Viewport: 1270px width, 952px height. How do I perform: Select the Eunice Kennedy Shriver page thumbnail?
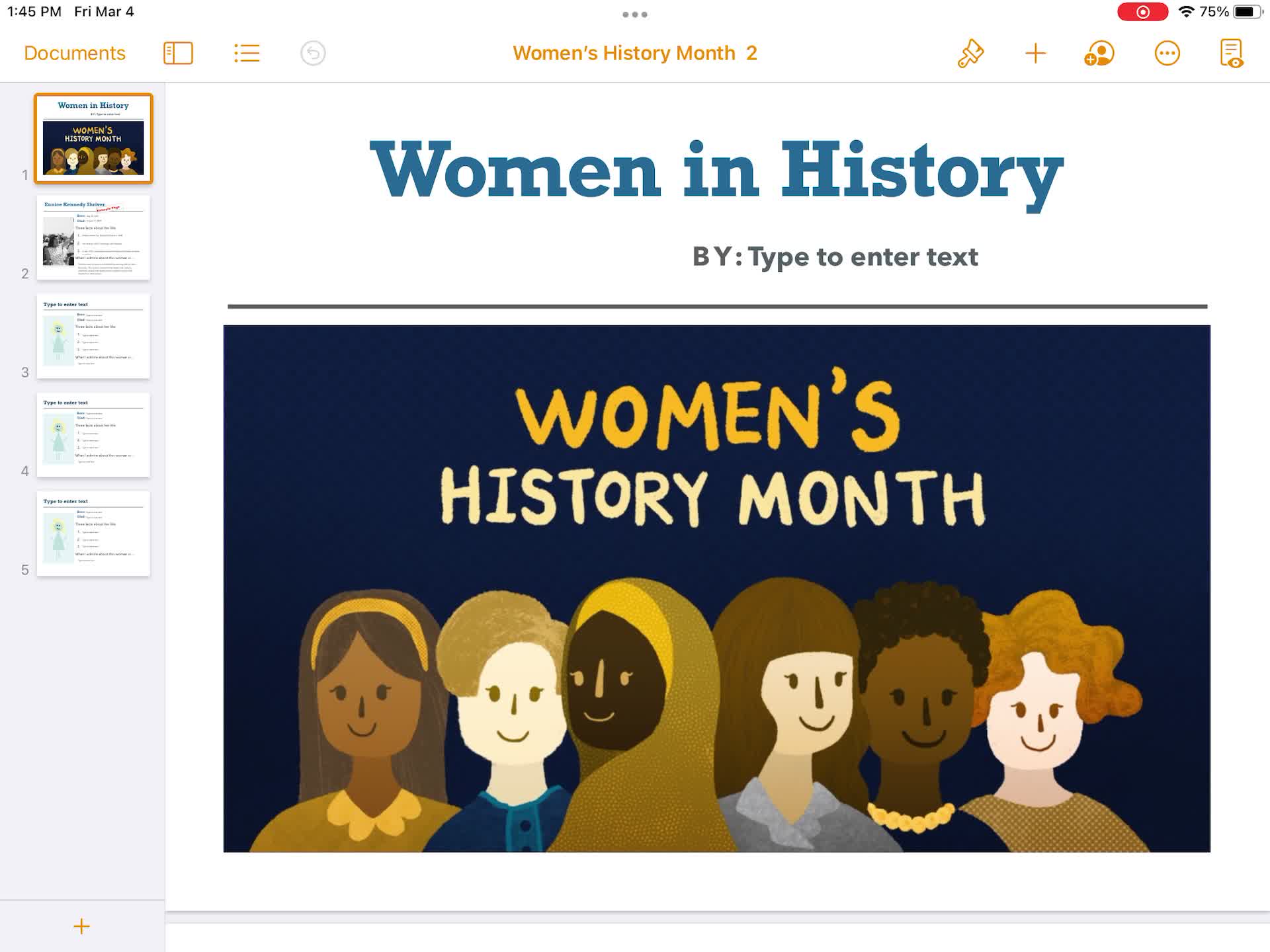(x=93, y=237)
